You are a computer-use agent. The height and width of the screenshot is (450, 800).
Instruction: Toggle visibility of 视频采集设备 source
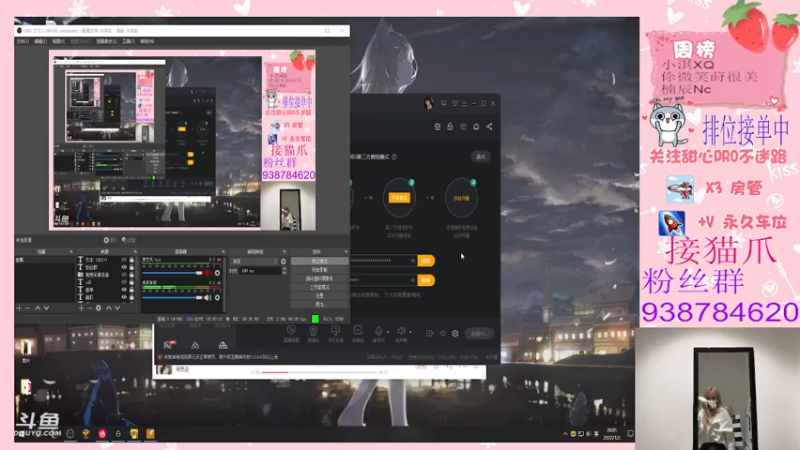[x=124, y=274]
